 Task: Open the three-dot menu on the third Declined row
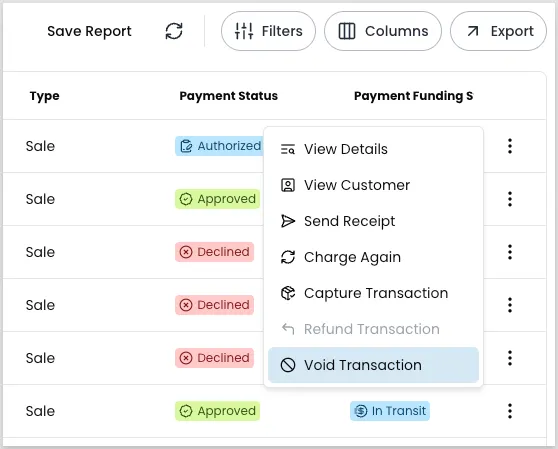coord(510,358)
